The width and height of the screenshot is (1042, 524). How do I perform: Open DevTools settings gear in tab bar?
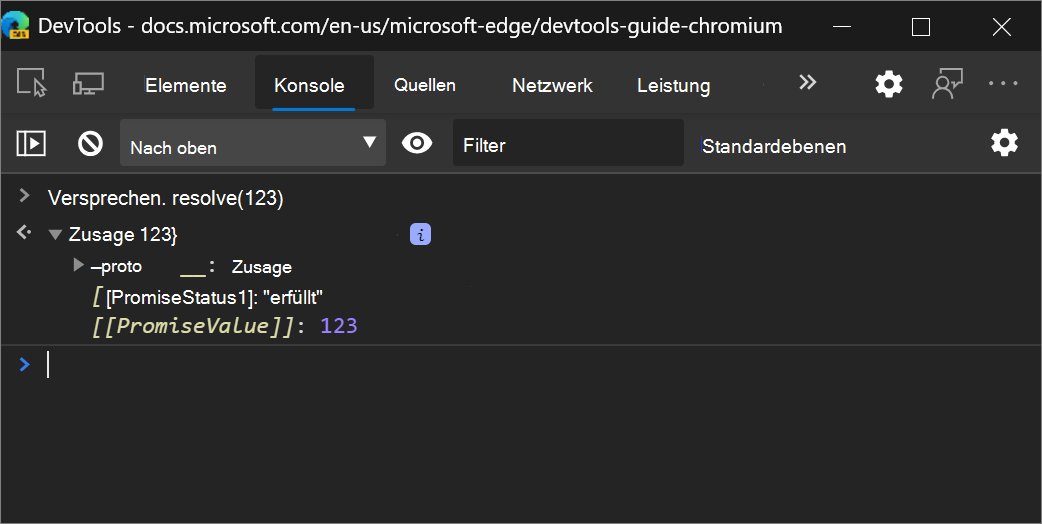click(x=888, y=84)
